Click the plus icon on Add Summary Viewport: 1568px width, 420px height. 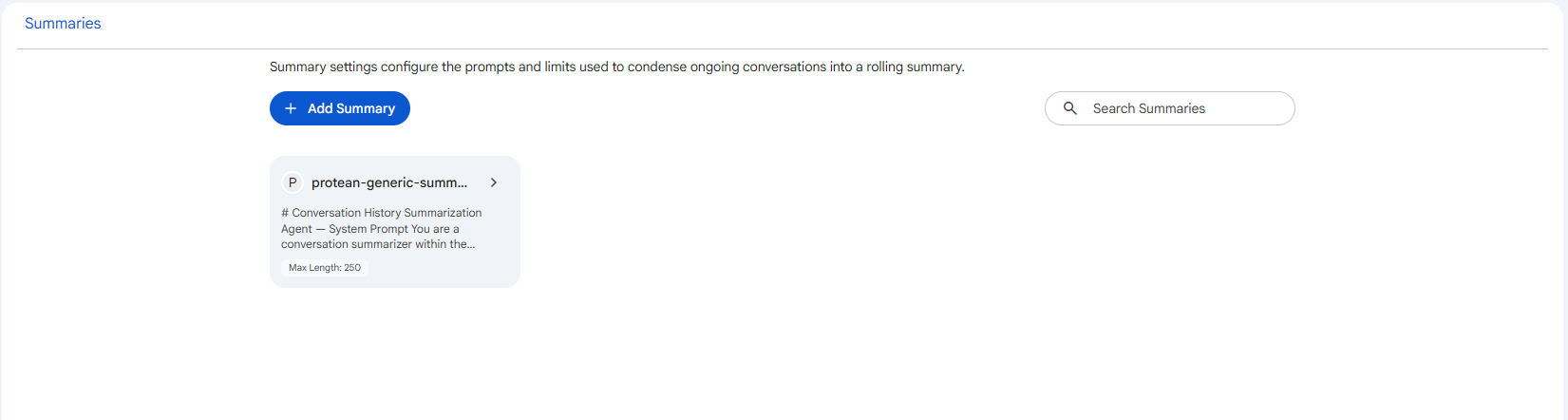pyautogui.click(x=291, y=108)
